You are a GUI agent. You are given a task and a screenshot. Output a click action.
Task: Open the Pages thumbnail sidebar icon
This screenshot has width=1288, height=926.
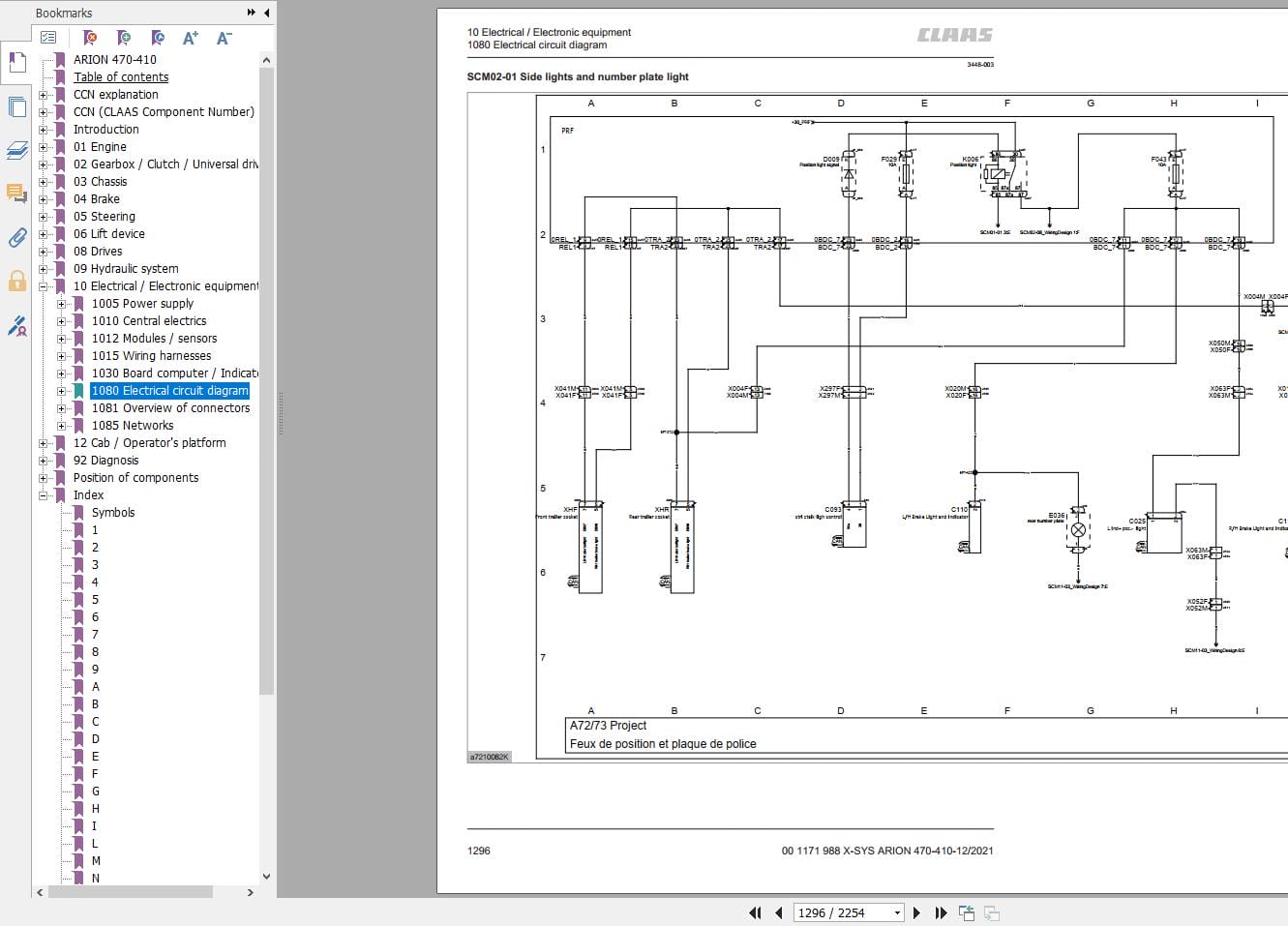(x=16, y=106)
